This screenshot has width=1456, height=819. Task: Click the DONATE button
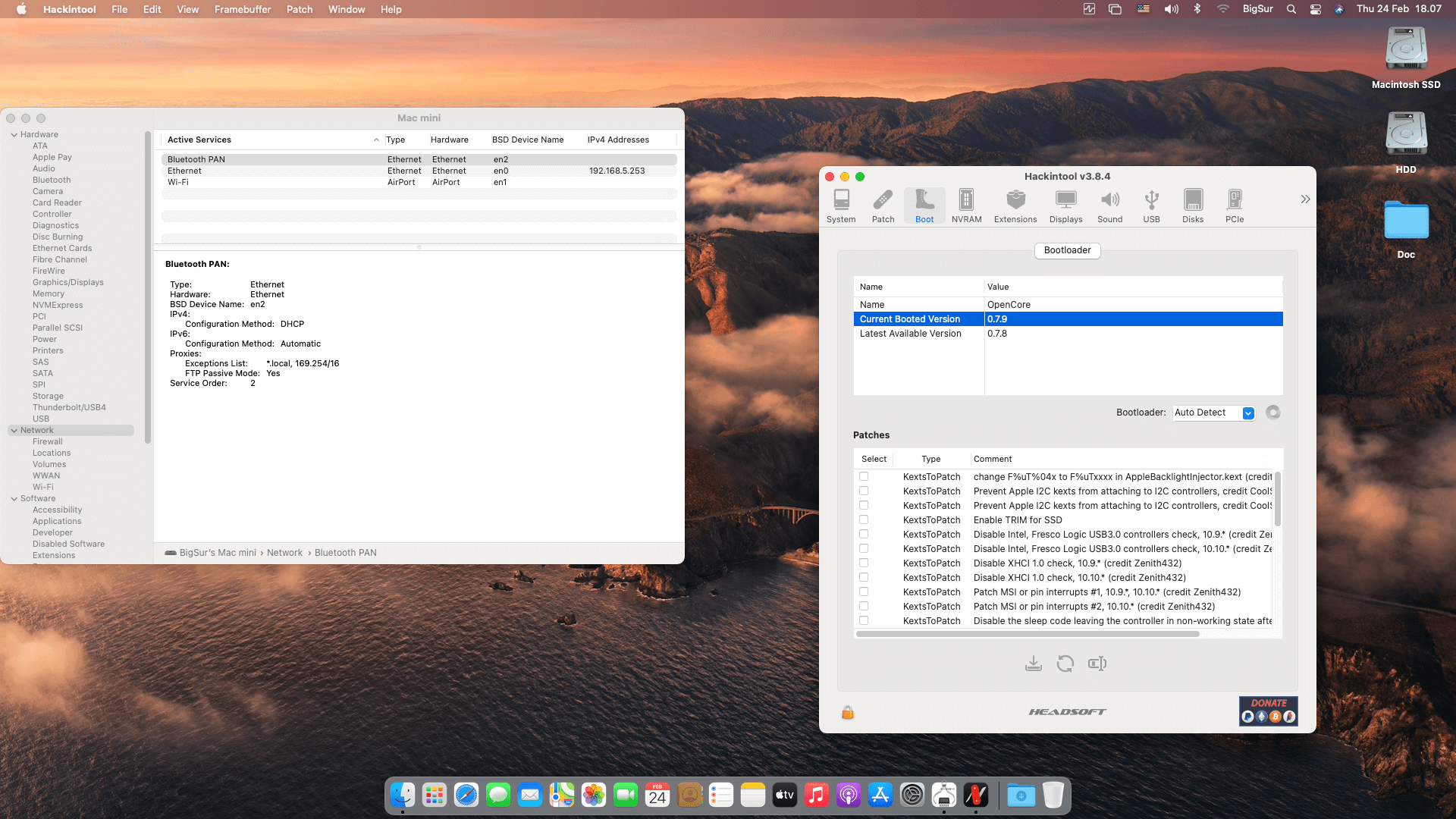[x=1268, y=711]
